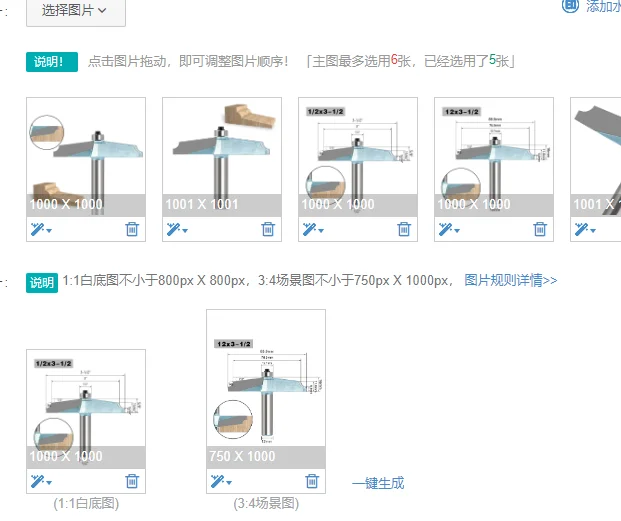Delete the first main image with the trash icon
Image resolution: width=621 pixels, height=521 pixels.
pyautogui.click(x=132, y=229)
